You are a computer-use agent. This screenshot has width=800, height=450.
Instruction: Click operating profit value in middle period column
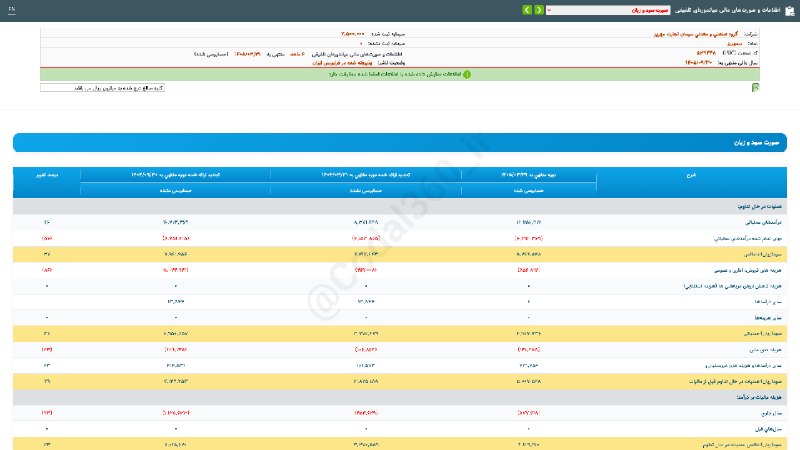(366, 333)
